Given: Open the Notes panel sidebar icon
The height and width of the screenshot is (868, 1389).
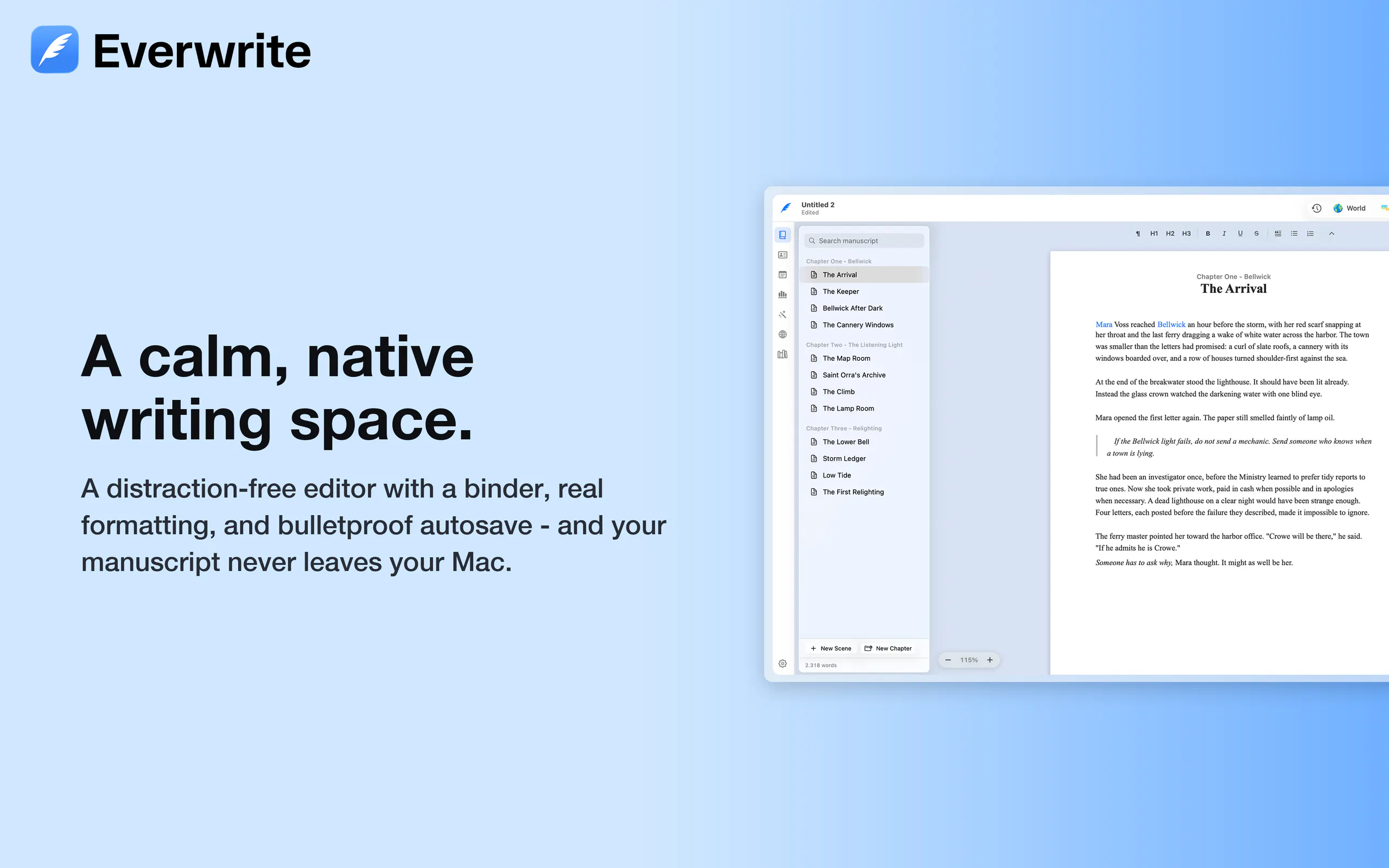Looking at the screenshot, I should 782,275.
